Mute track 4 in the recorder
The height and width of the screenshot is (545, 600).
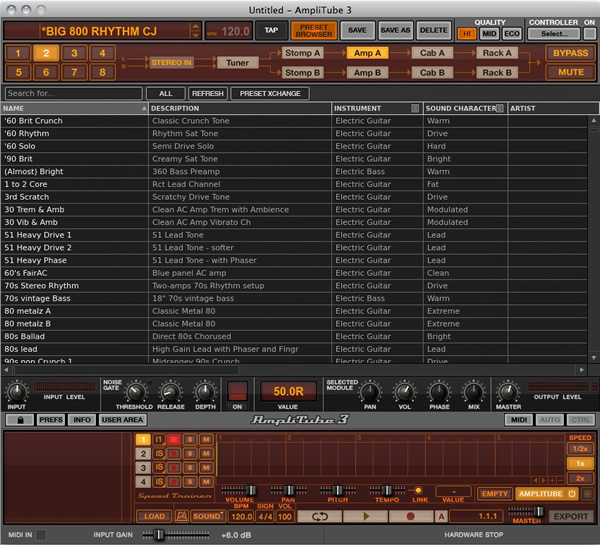coord(206,481)
